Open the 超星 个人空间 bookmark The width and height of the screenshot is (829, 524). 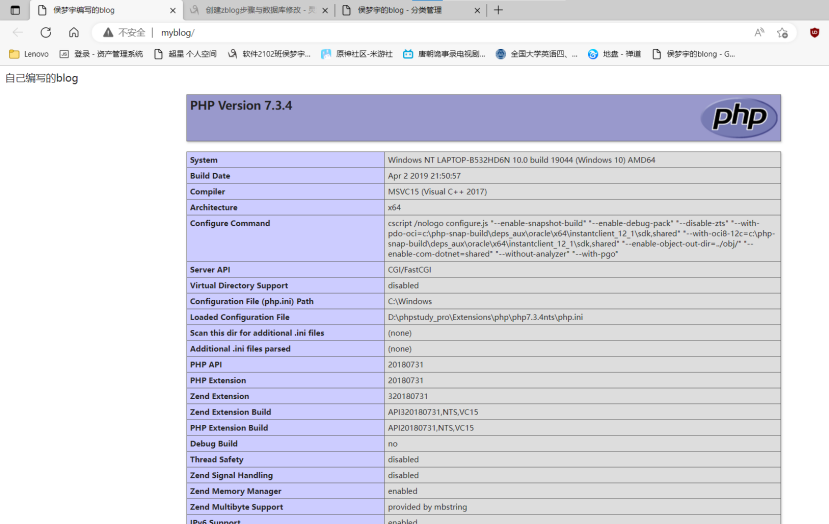pos(185,54)
